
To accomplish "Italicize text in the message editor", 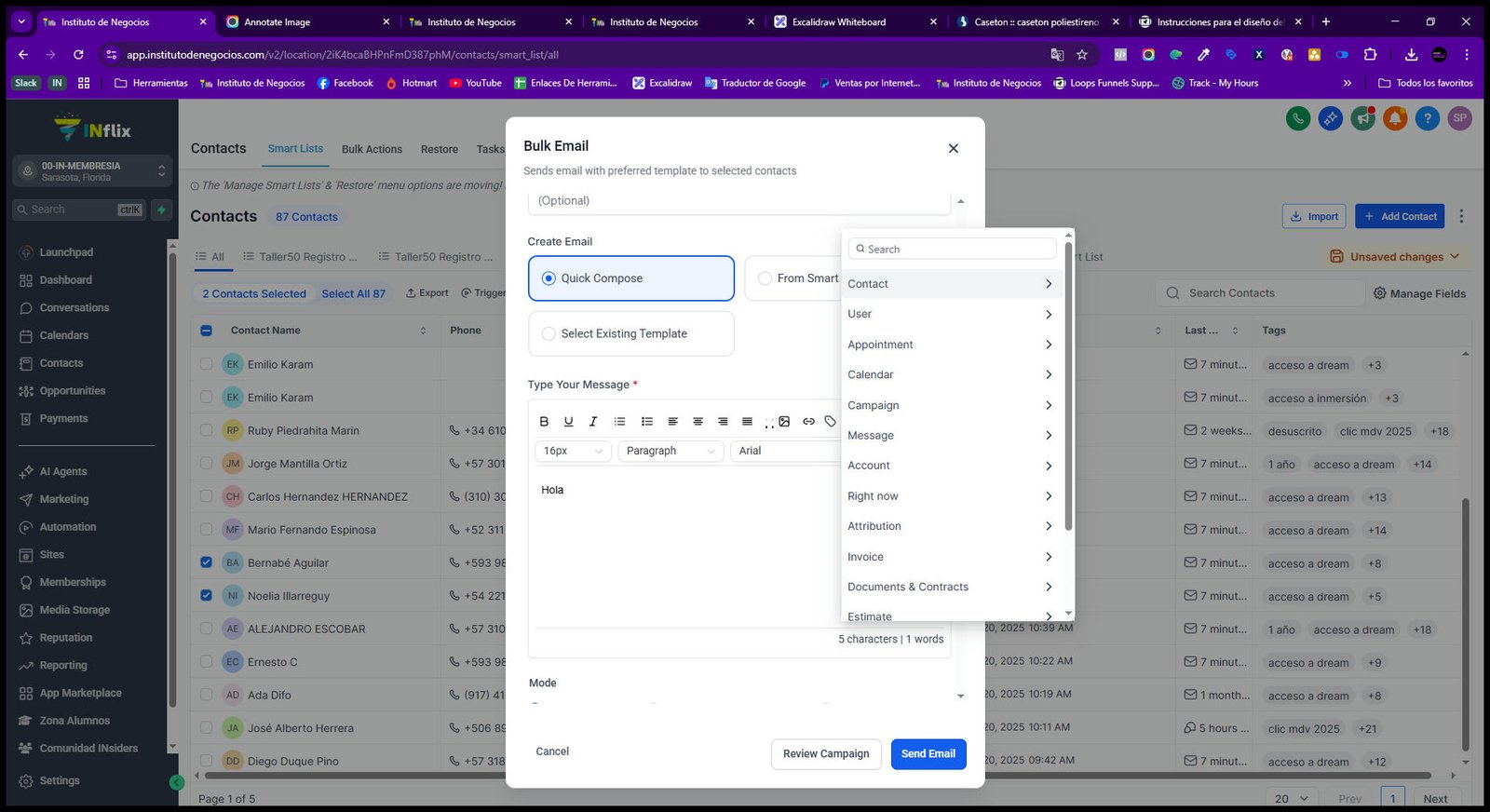I will pos(593,422).
